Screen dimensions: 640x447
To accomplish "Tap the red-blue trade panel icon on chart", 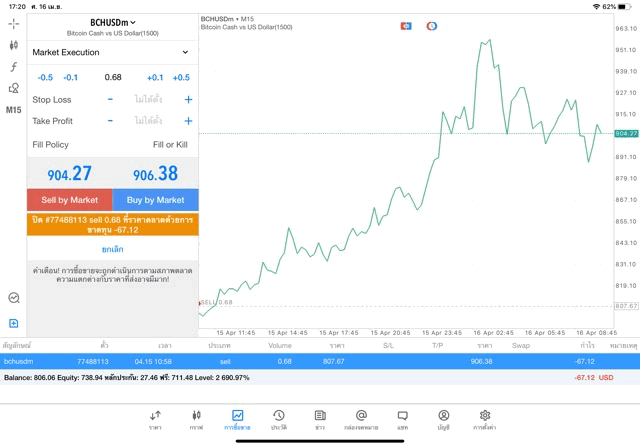I will click(x=406, y=26).
